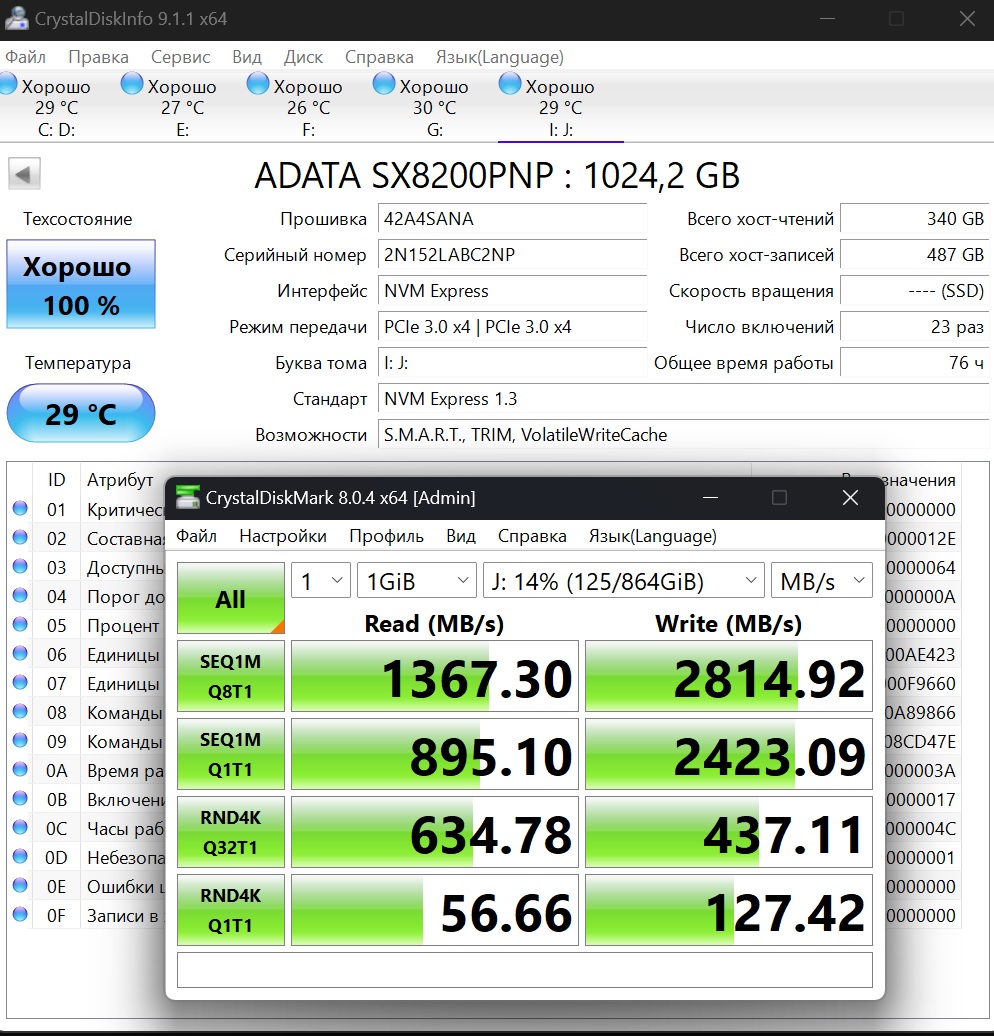This screenshot has height=1036, width=994.
Task: Click status orb of attribute 08
Action: coord(20,711)
